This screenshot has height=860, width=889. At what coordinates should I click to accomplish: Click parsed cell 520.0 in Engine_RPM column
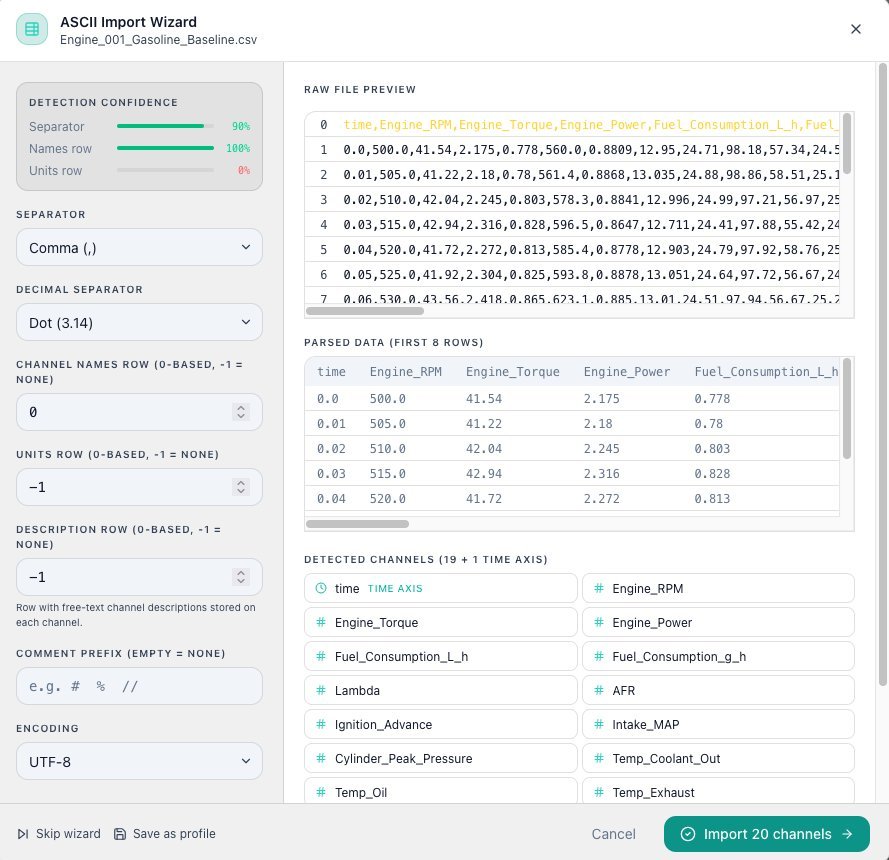click(x=388, y=499)
